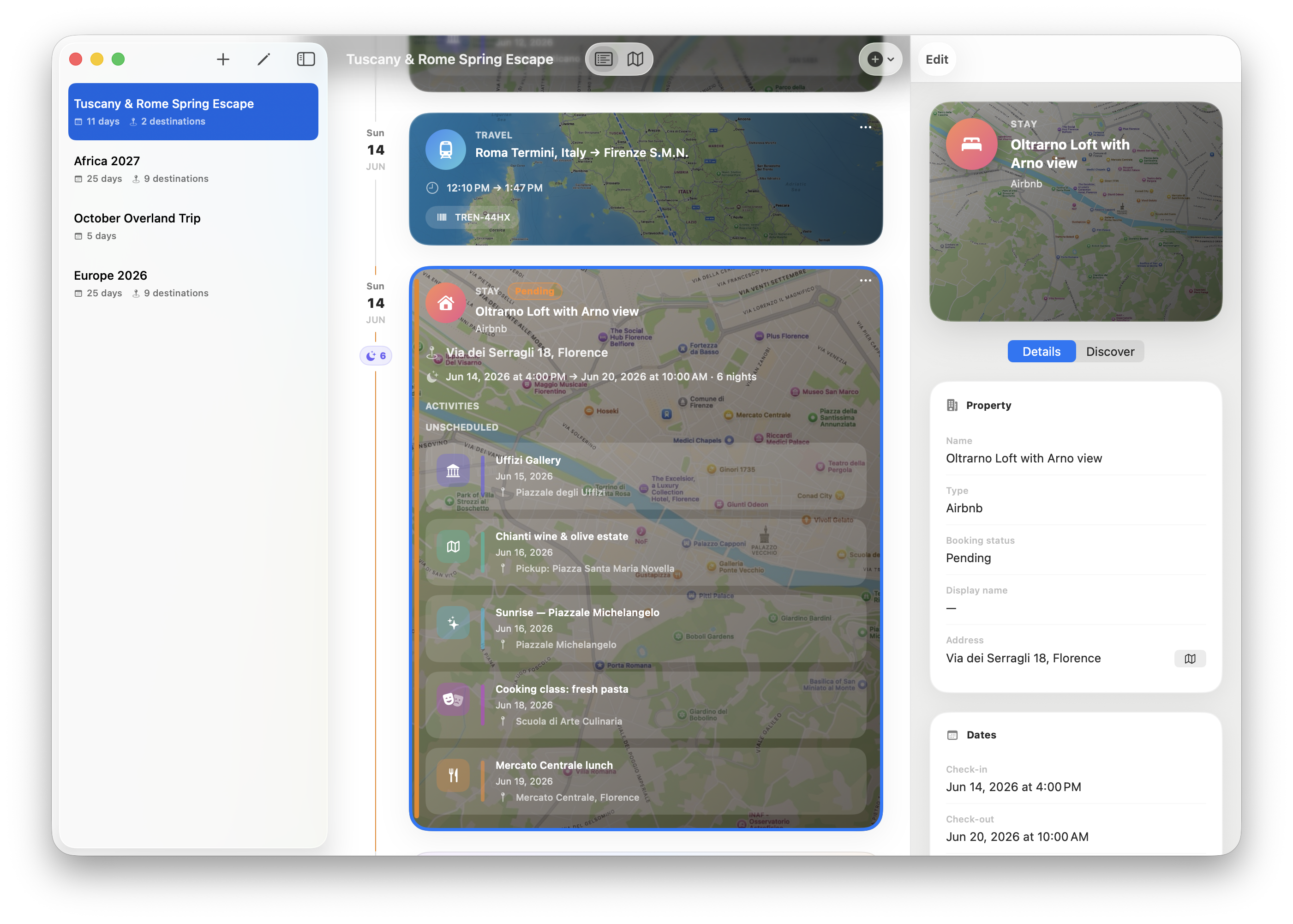Show address on map icon button
Viewport: 1293px width, 924px height.
click(x=1190, y=659)
